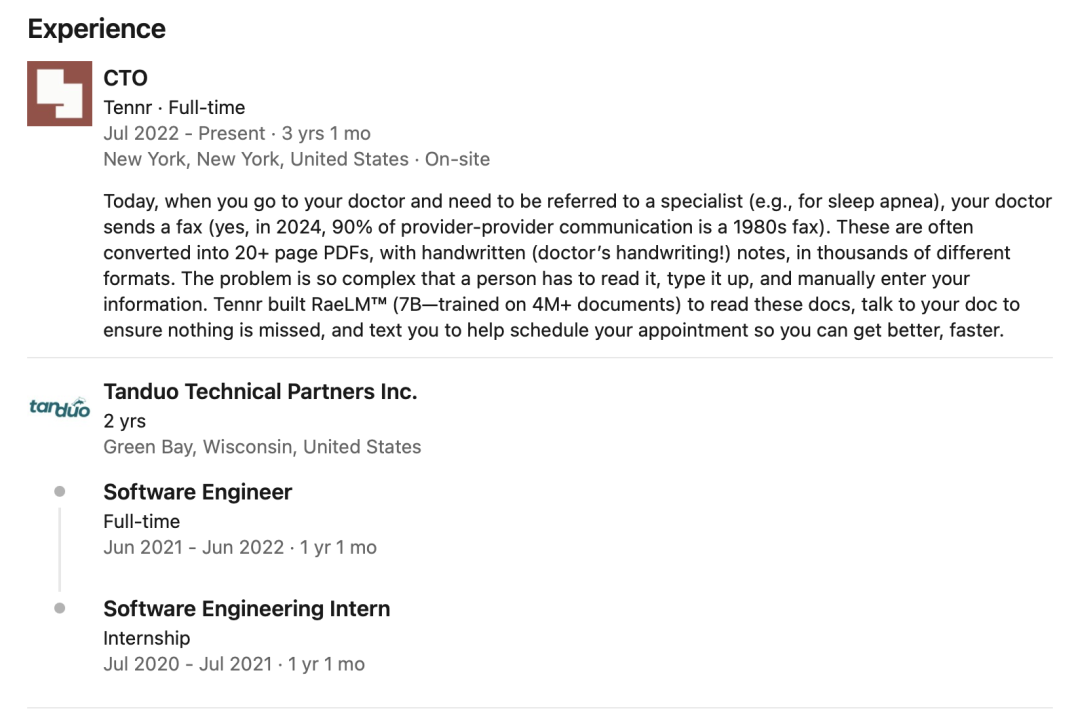Click the Software Engineer timeline bullet
Viewport: 1080px width, 718px height.
[60, 491]
